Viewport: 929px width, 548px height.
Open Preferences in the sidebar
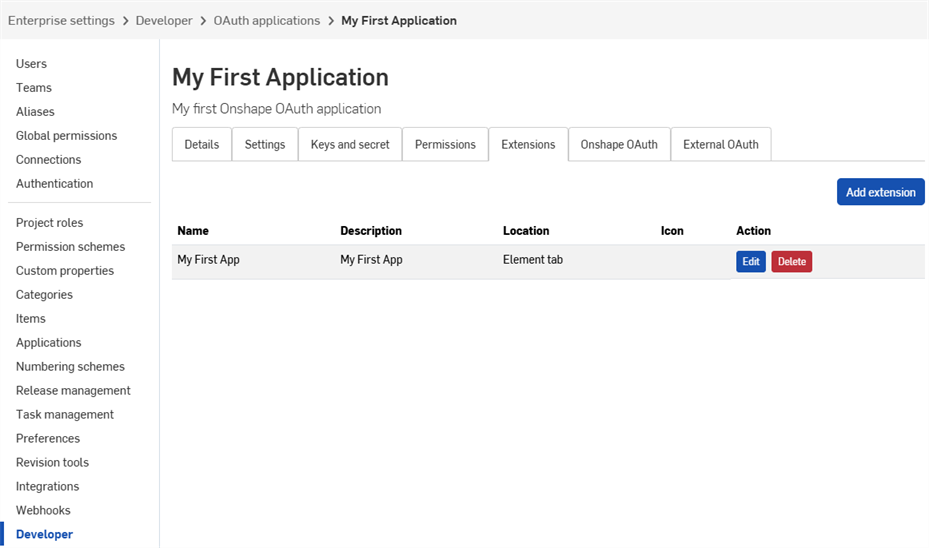(x=48, y=438)
